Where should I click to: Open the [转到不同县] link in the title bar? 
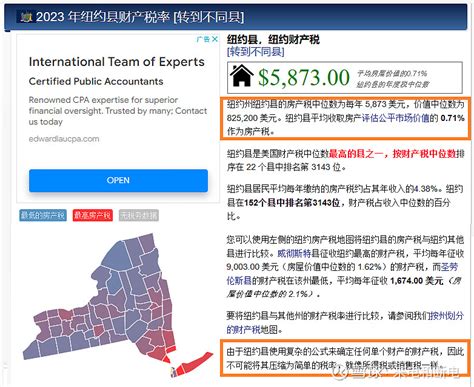[x=209, y=17]
